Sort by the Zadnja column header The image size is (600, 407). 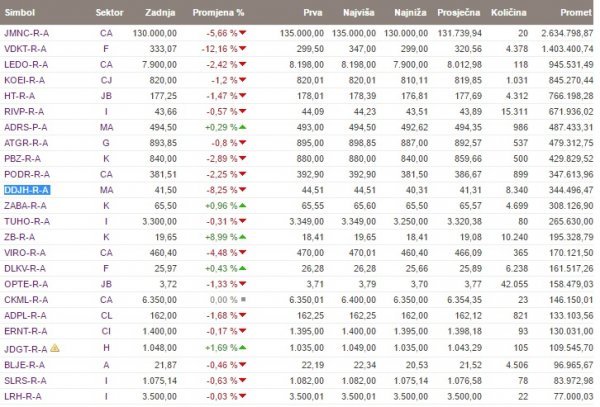[160, 13]
